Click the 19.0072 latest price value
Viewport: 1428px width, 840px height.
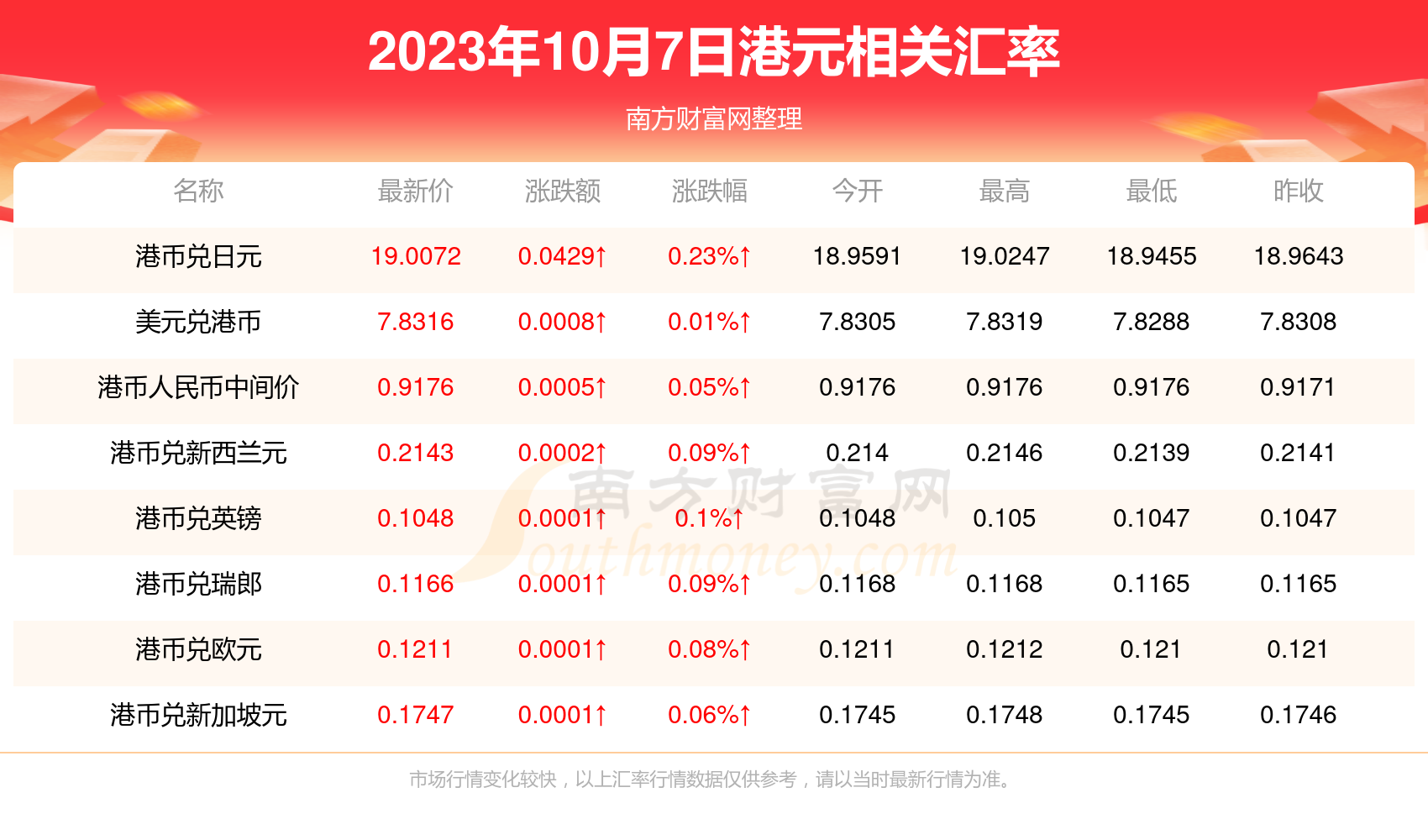tap(416, 256)
